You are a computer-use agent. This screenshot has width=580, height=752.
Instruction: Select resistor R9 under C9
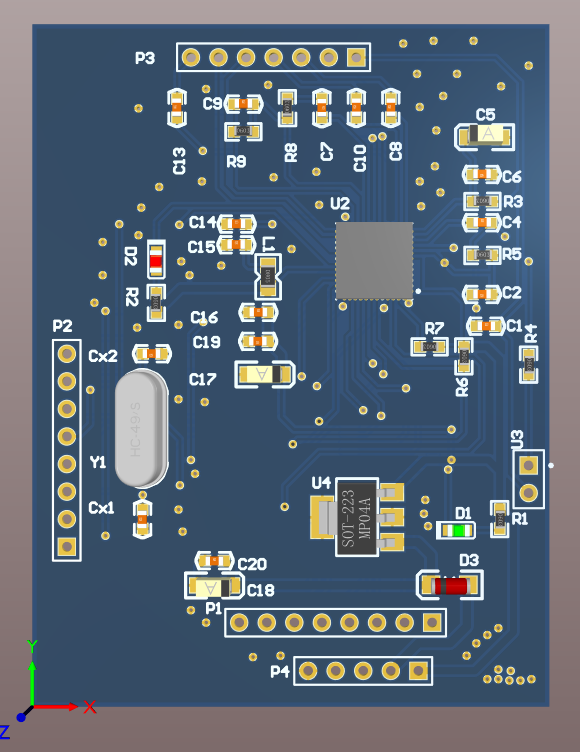click(243, 131)
